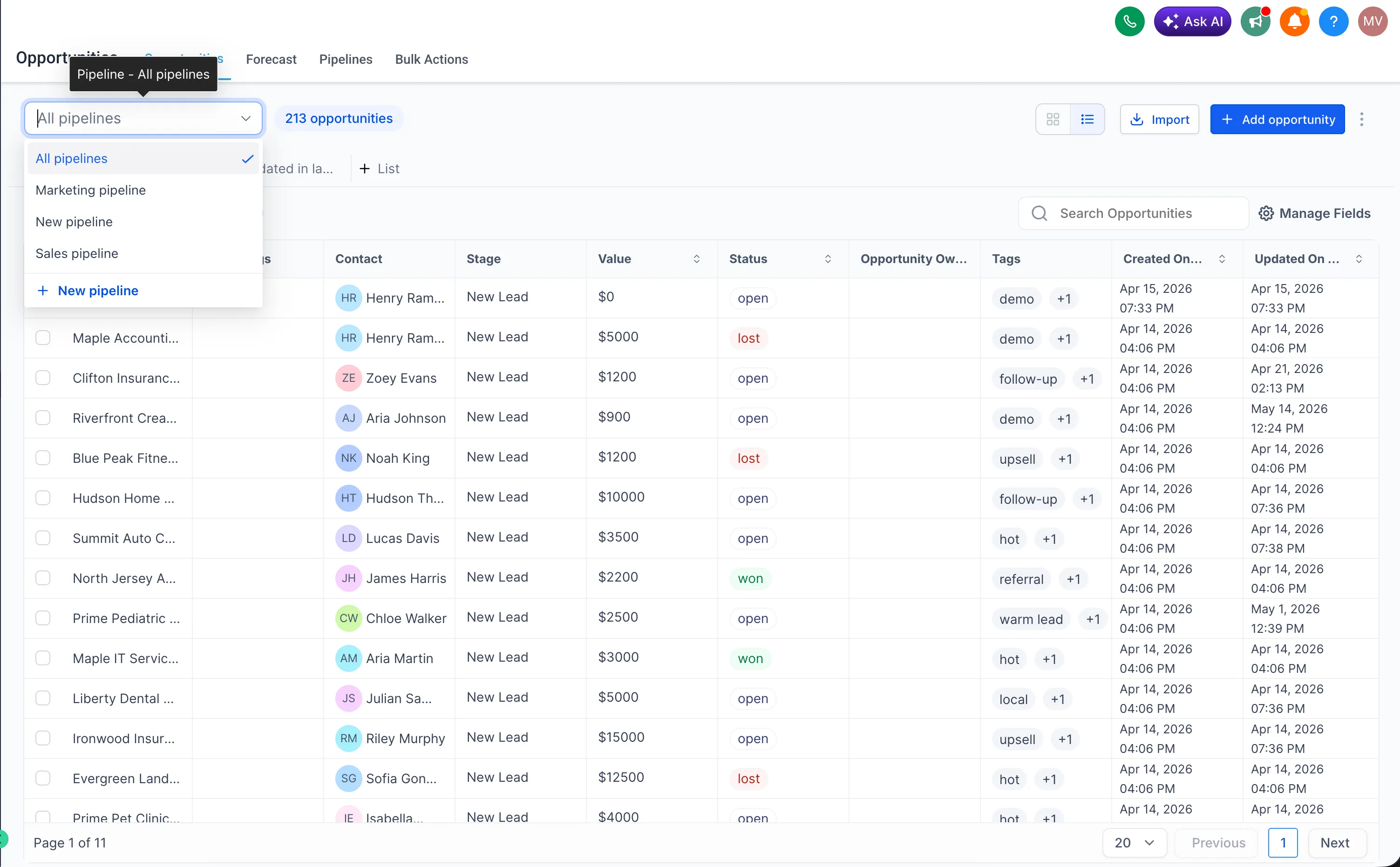Image resolution: width=1400 pixels, height=867 pixels.
Task: Click the lost status for Noah King
Action: coord(748,458)
